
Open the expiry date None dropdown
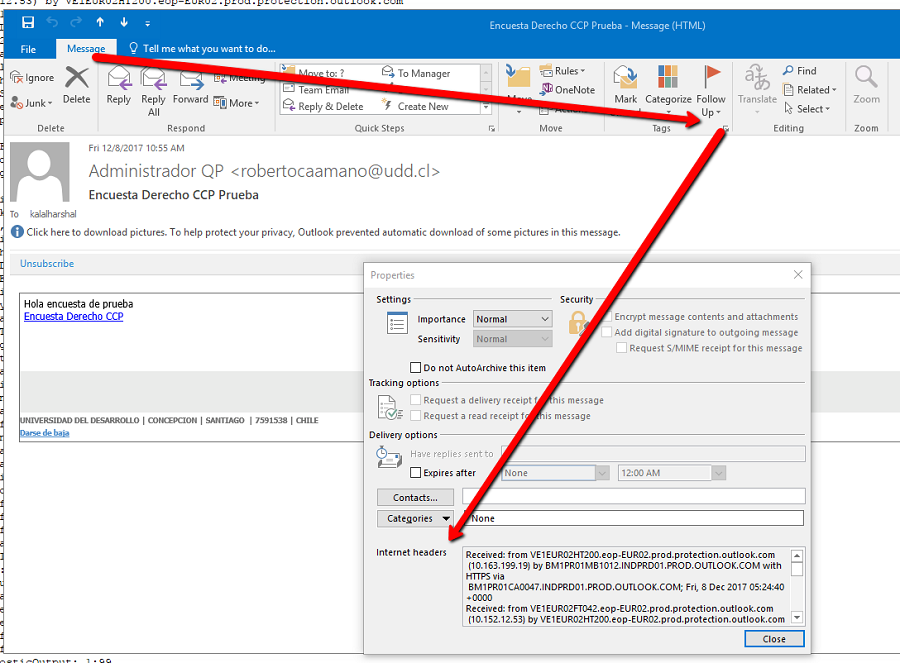pos(602,473)
